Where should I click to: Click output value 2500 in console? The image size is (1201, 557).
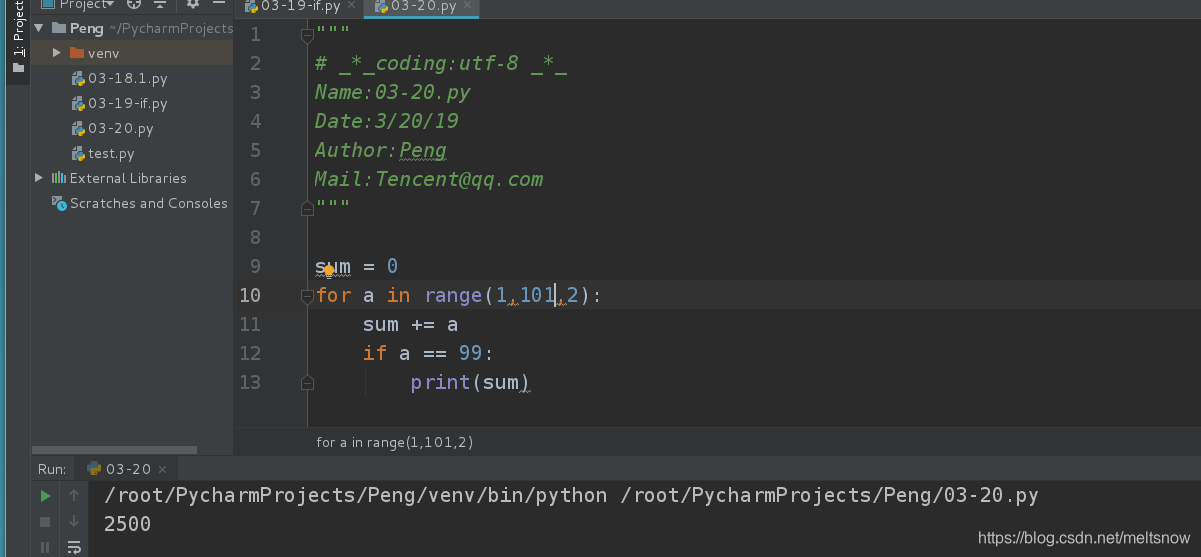(127, 524)
